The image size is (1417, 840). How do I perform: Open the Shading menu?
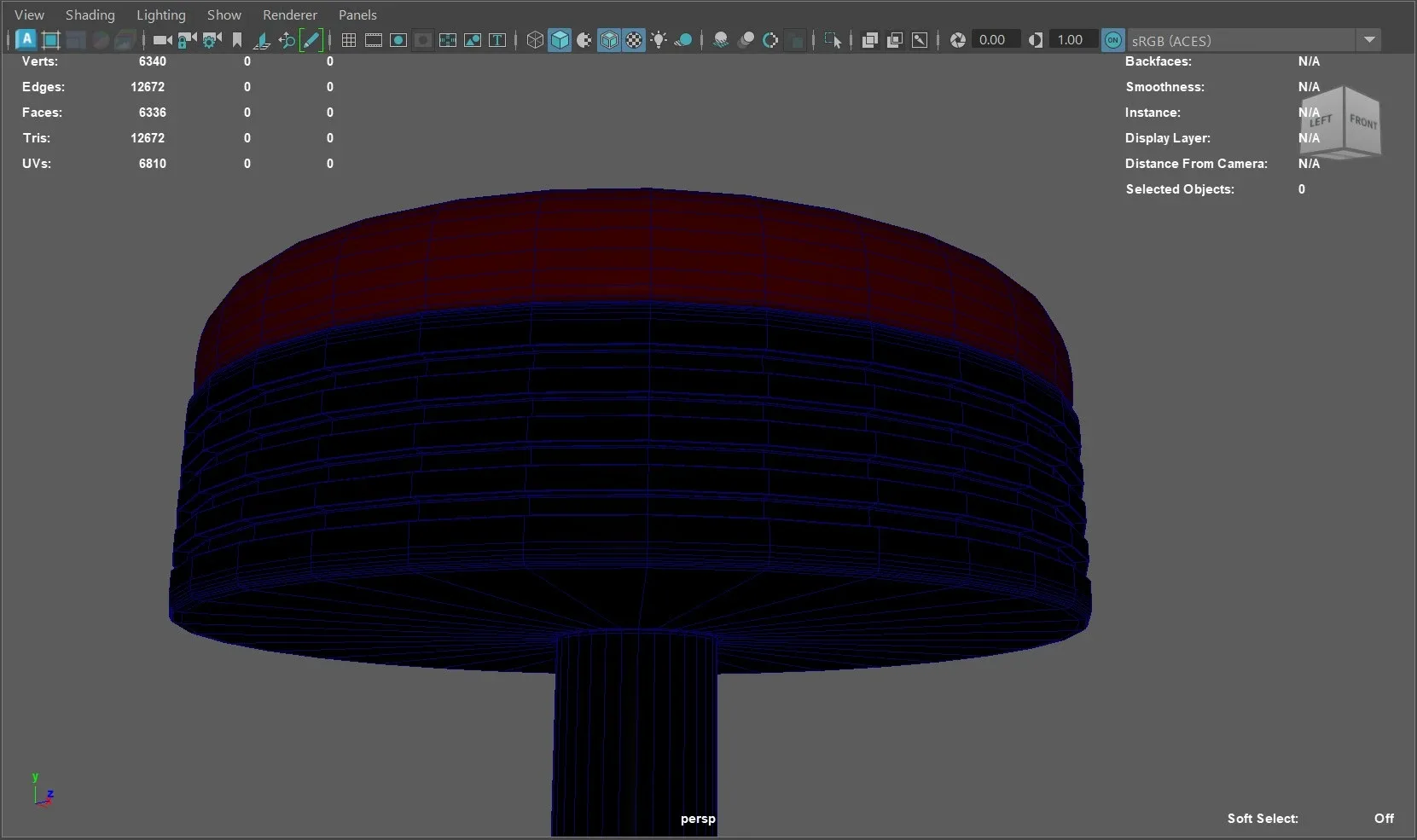click(x=90, y=14)
